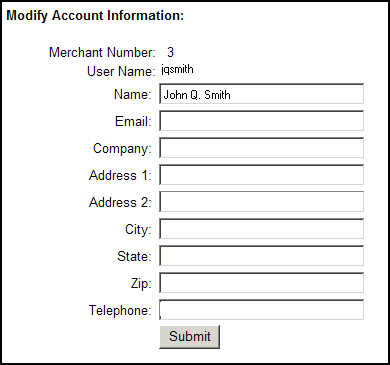Click the User Name label
This screenshot has height=365, width=390.
point(121,71)
